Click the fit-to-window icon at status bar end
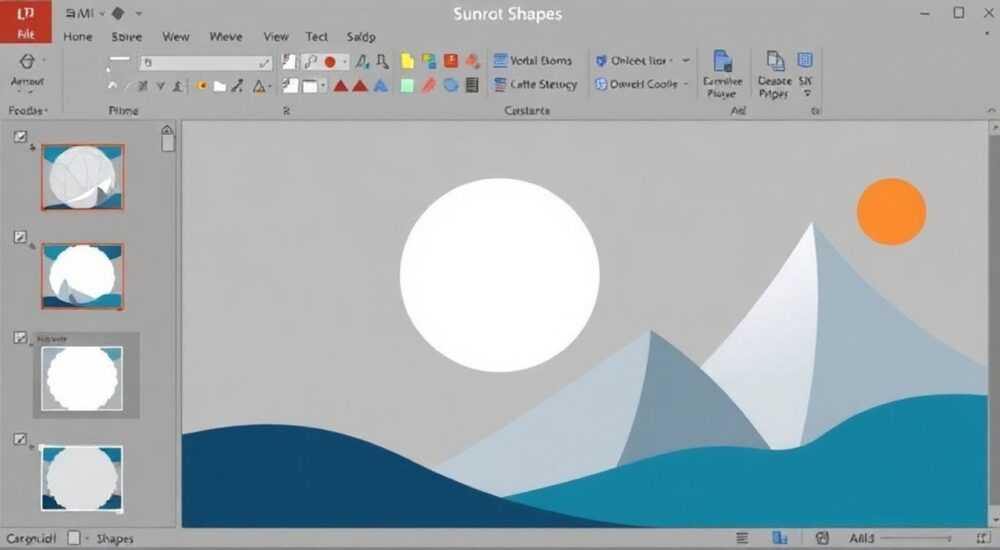The image size is (1000, 550). [x=983, y=539]
